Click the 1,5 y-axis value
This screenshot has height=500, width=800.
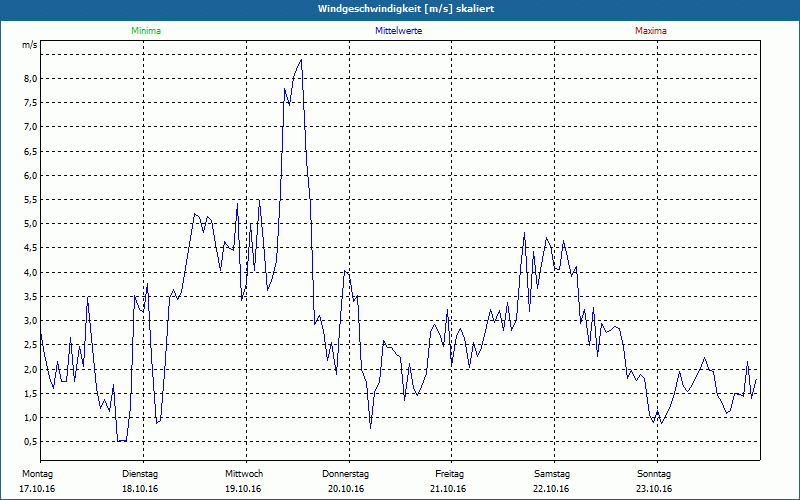click(x=30, y=393)
